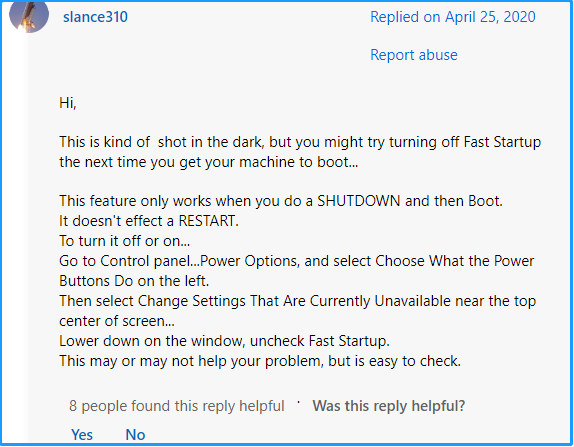Click the Was this reply helpful? label

[x=388, y=406]
